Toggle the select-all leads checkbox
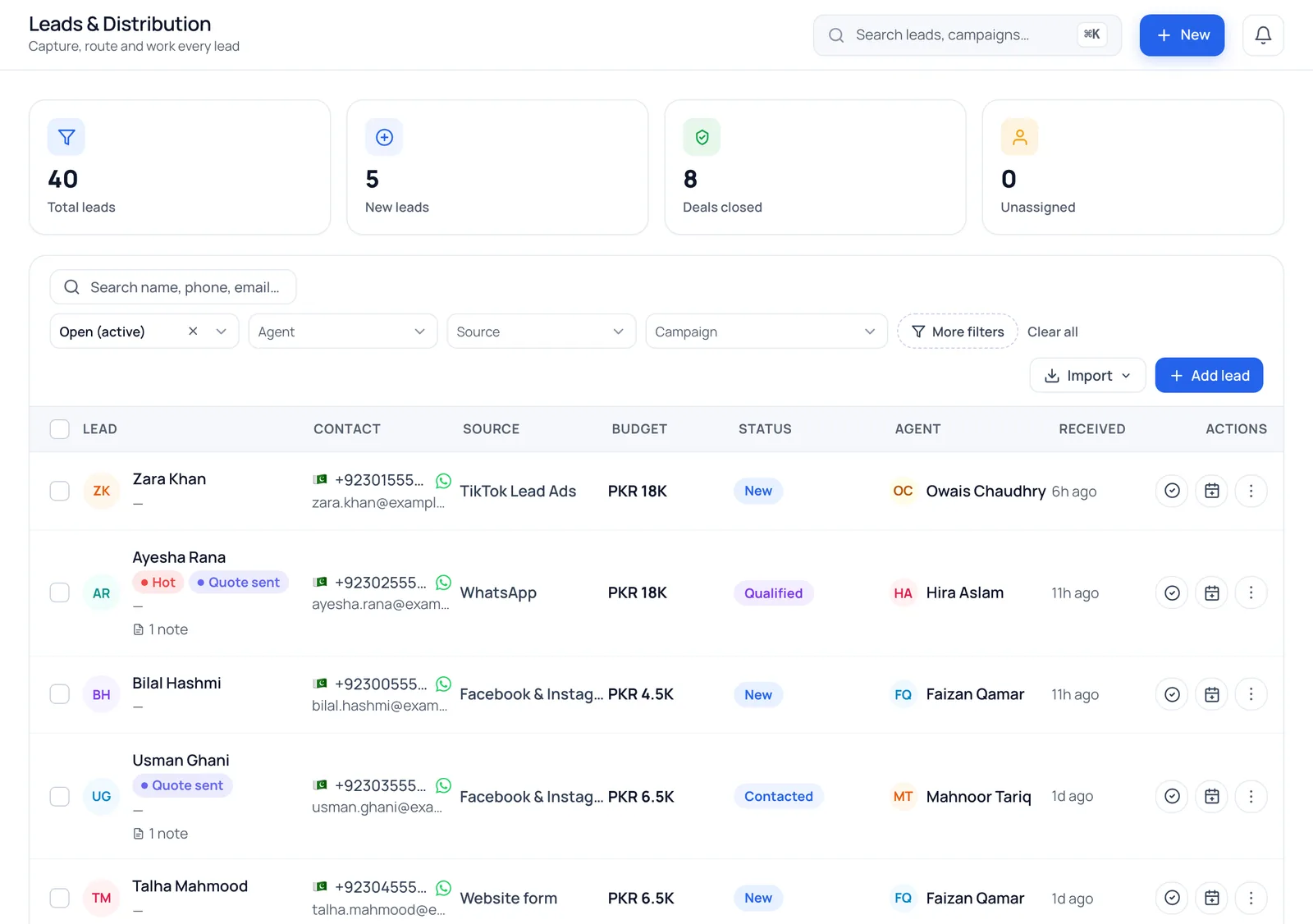The height and width of the screenshot is (924, 1313). click(60, 429)
